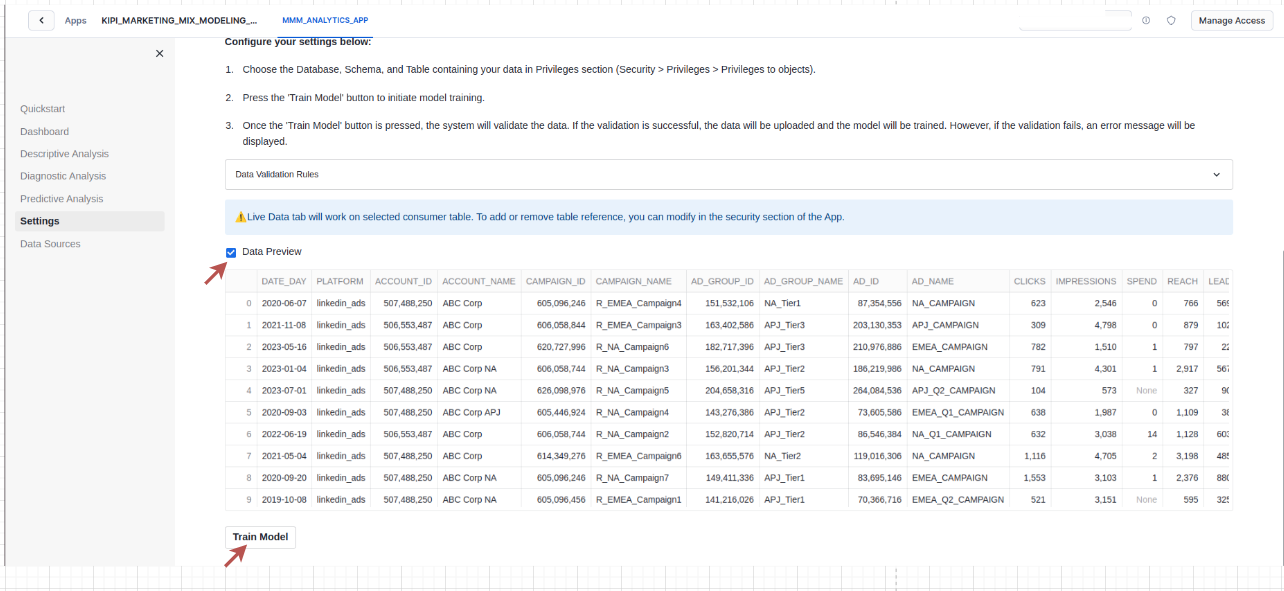Click the Manage Access button
The width and height of the screenshot is (1284, 591).
click(x=1231, y=20)
